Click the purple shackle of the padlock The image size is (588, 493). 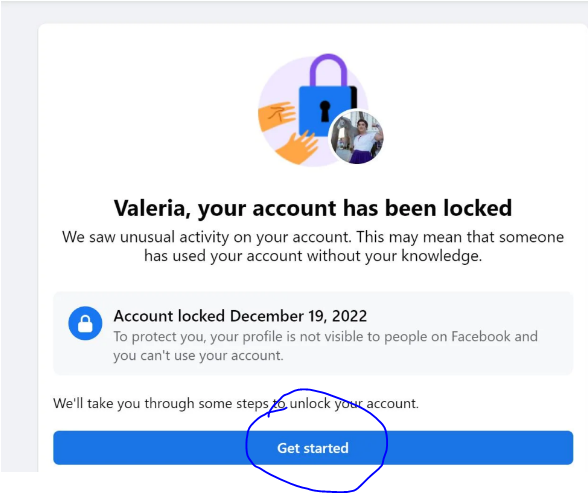pos(328,70)
